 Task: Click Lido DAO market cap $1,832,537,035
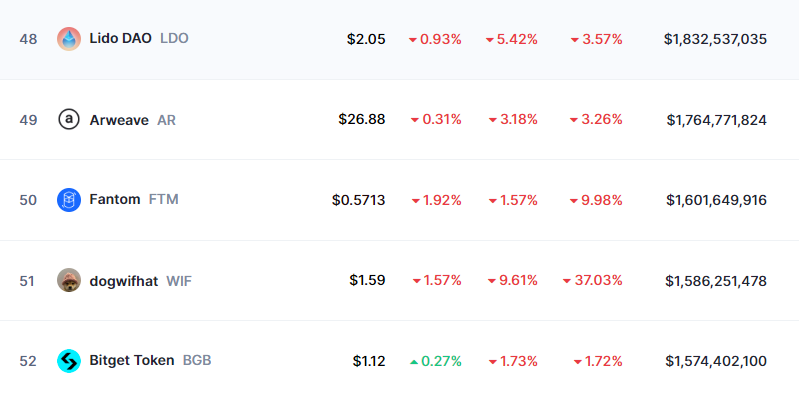[715, 39]
